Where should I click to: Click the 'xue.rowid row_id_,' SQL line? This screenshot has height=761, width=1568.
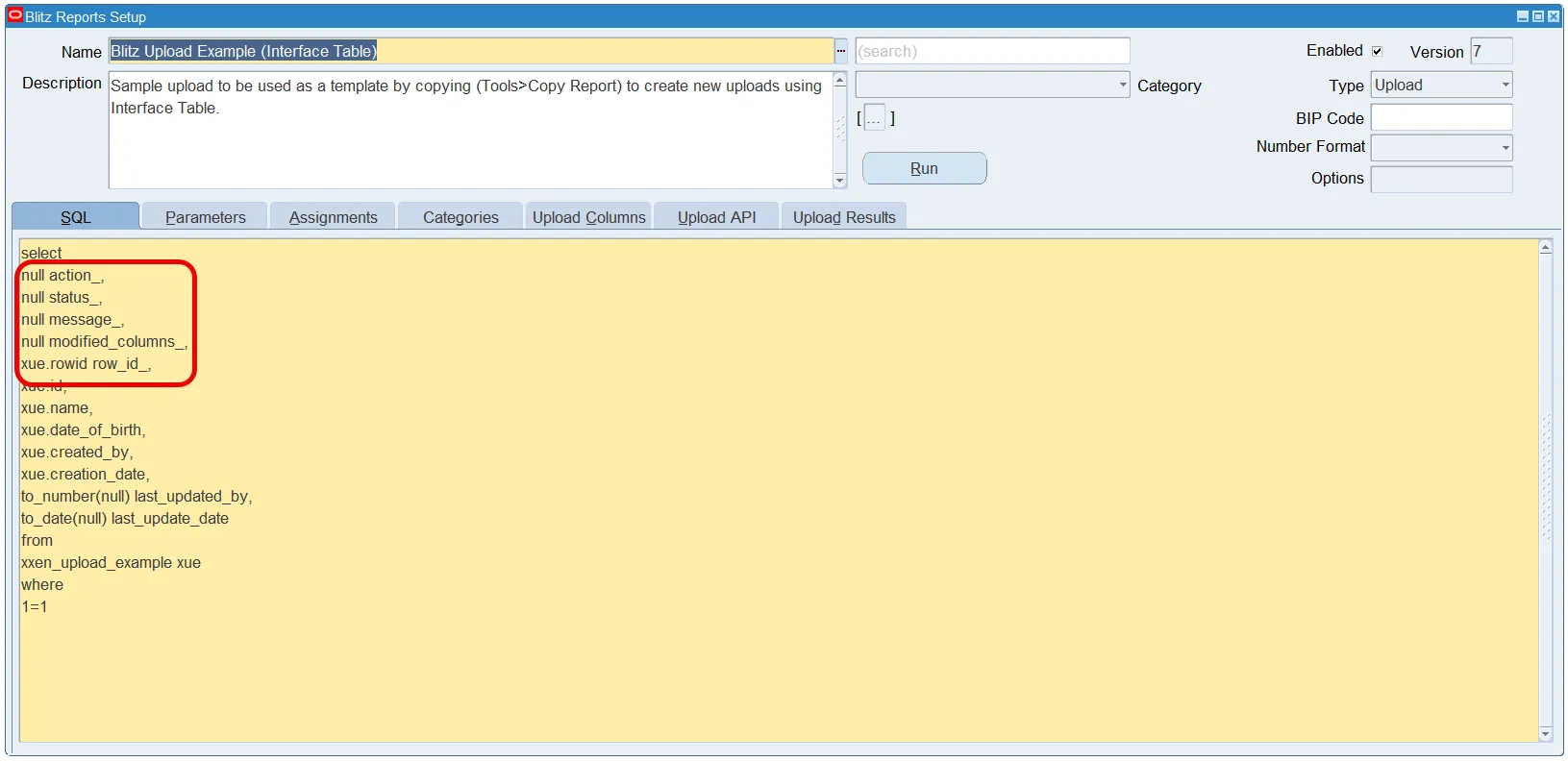coord(87,363)
